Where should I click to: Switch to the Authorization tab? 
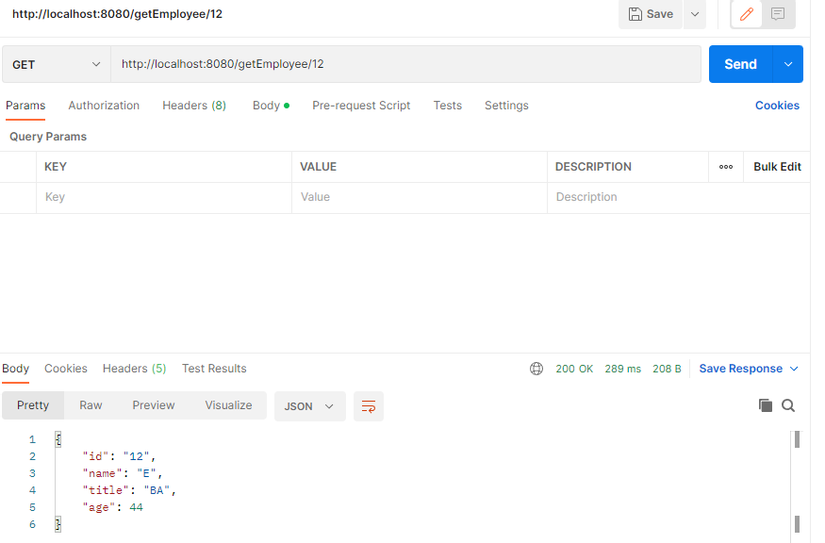104,105
